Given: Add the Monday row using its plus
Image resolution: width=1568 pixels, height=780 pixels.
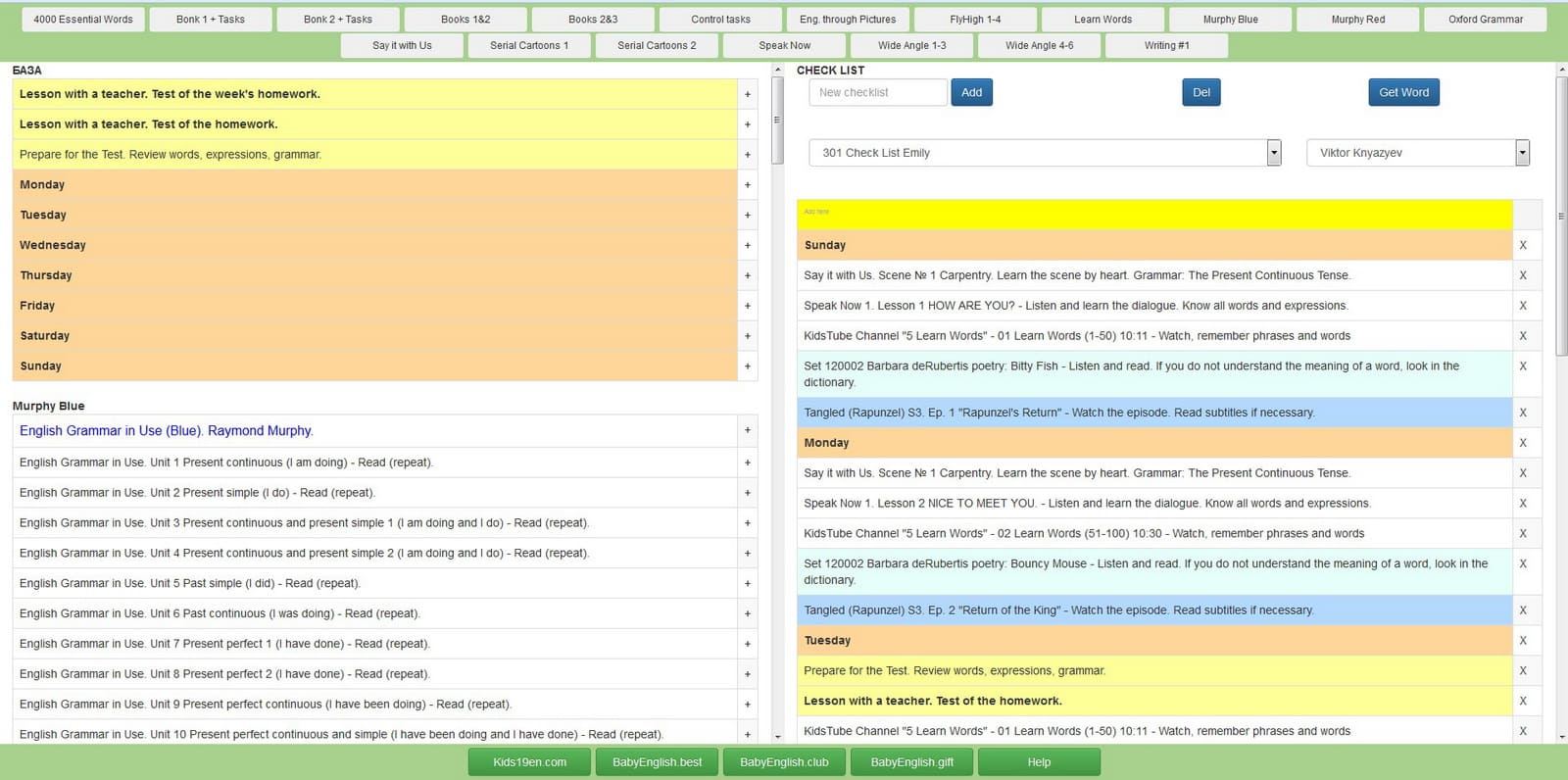Looking at the screenshot, I should coord(747,184).
